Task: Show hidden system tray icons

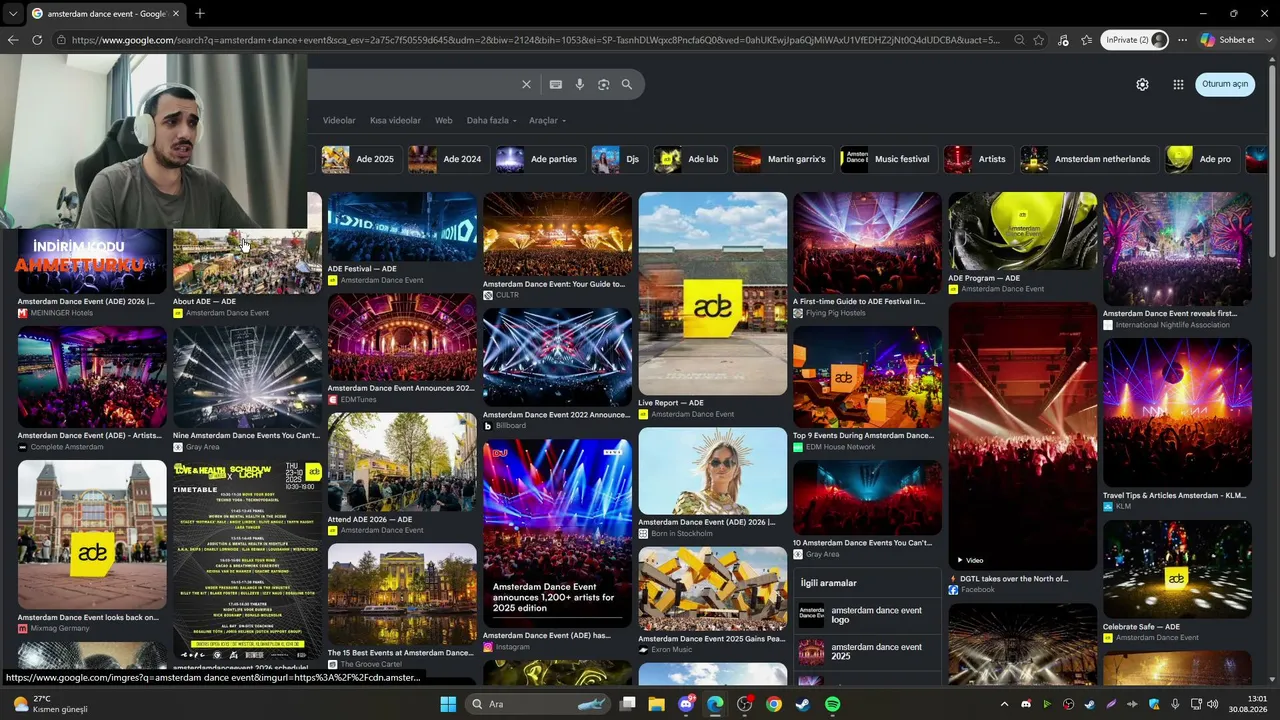Action: (1004, 704)
